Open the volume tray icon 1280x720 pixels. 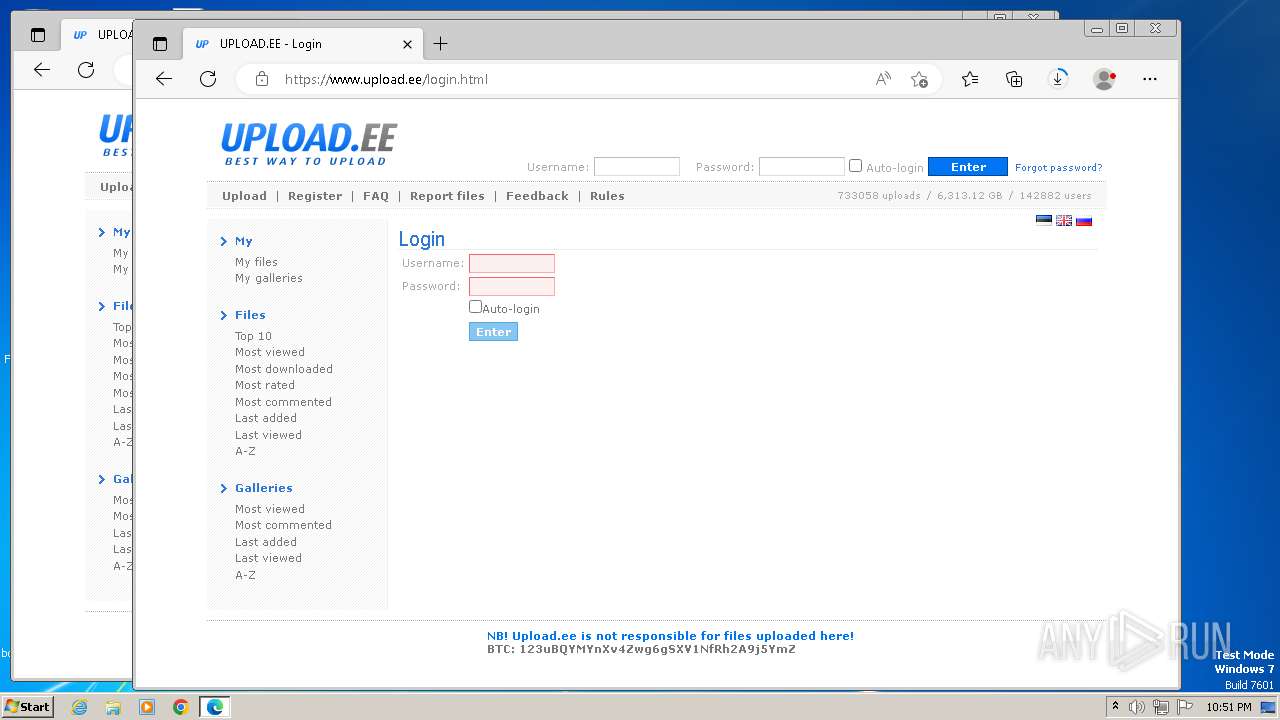tap(1137, 707)
